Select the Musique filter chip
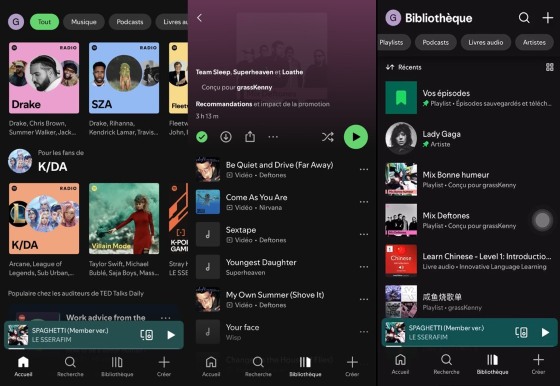Screen dimensions: 560x386 (x=84, y=22)
